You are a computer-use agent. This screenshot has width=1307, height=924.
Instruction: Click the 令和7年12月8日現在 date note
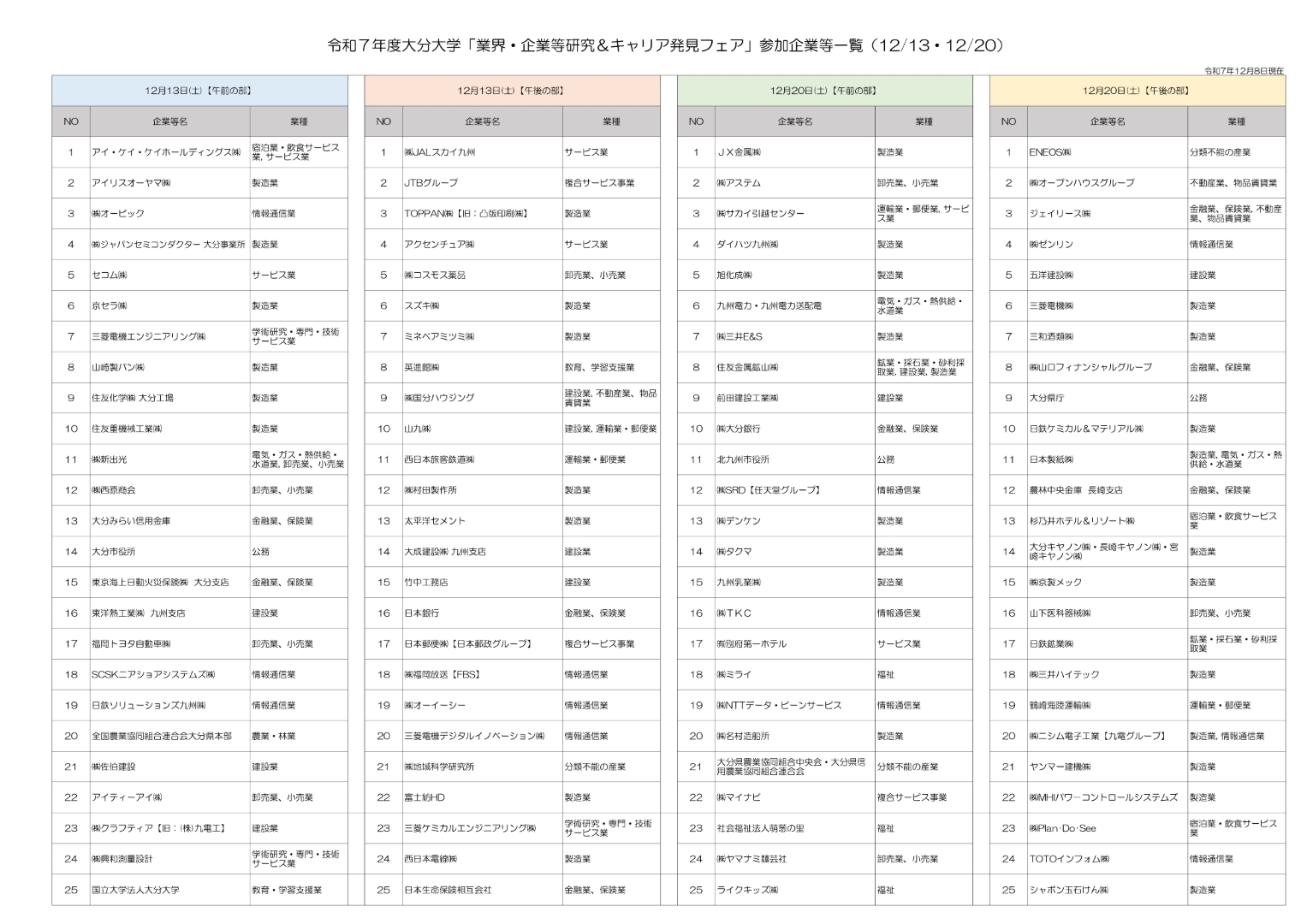click(1244, 70)
